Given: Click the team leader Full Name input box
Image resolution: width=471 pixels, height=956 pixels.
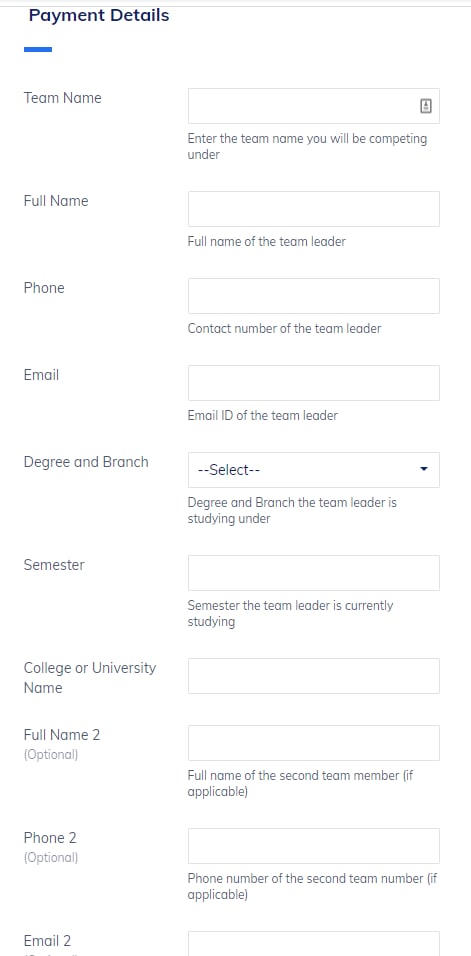Looking at the screenshot, I should 314,209.
